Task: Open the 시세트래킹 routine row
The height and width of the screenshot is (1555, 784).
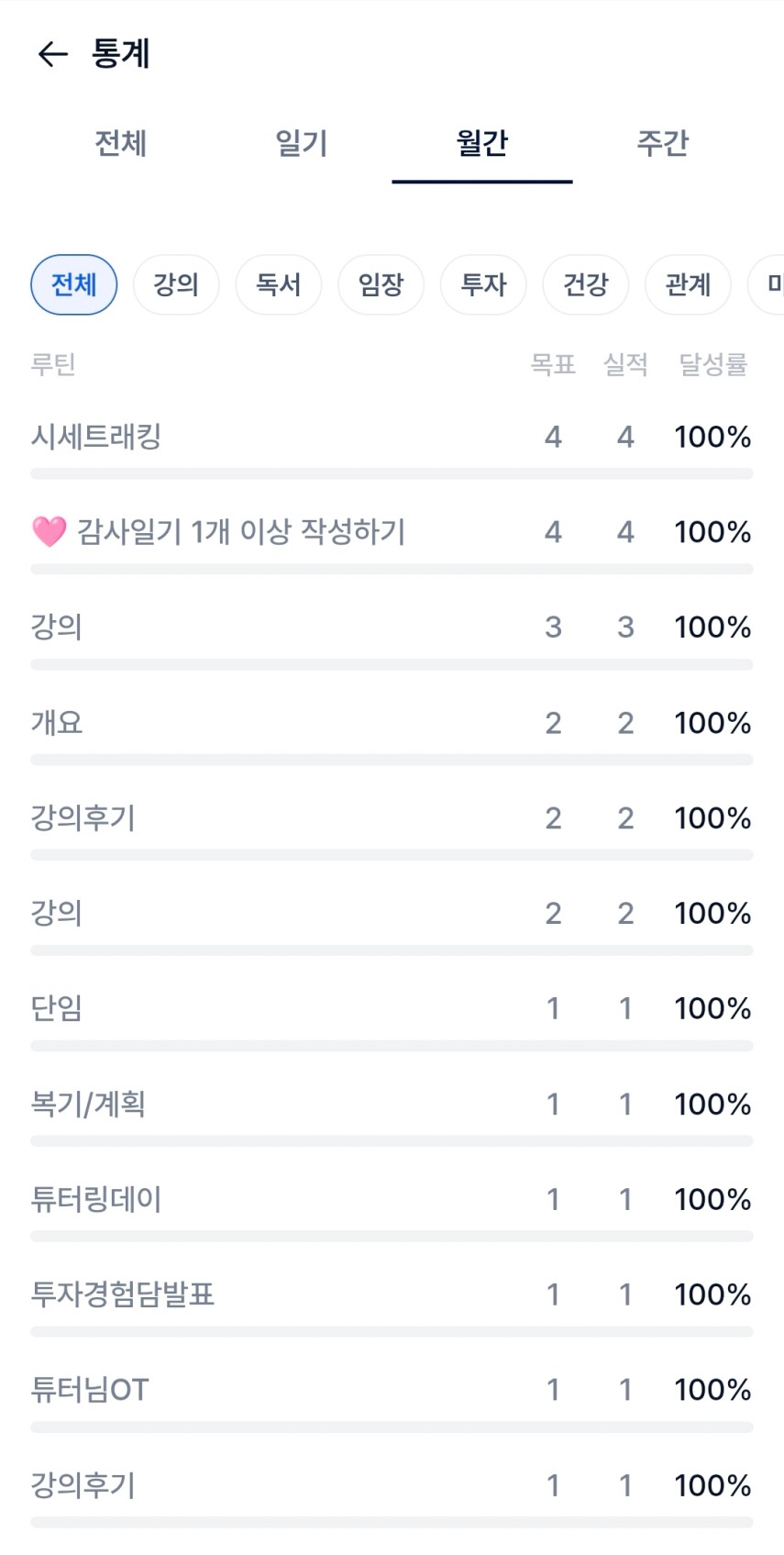Action: [96, 437]
